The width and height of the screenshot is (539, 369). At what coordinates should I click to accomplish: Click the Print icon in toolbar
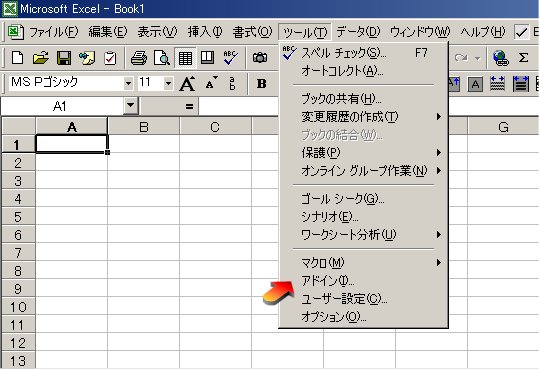pyautogui.click(x=139, y=58)
